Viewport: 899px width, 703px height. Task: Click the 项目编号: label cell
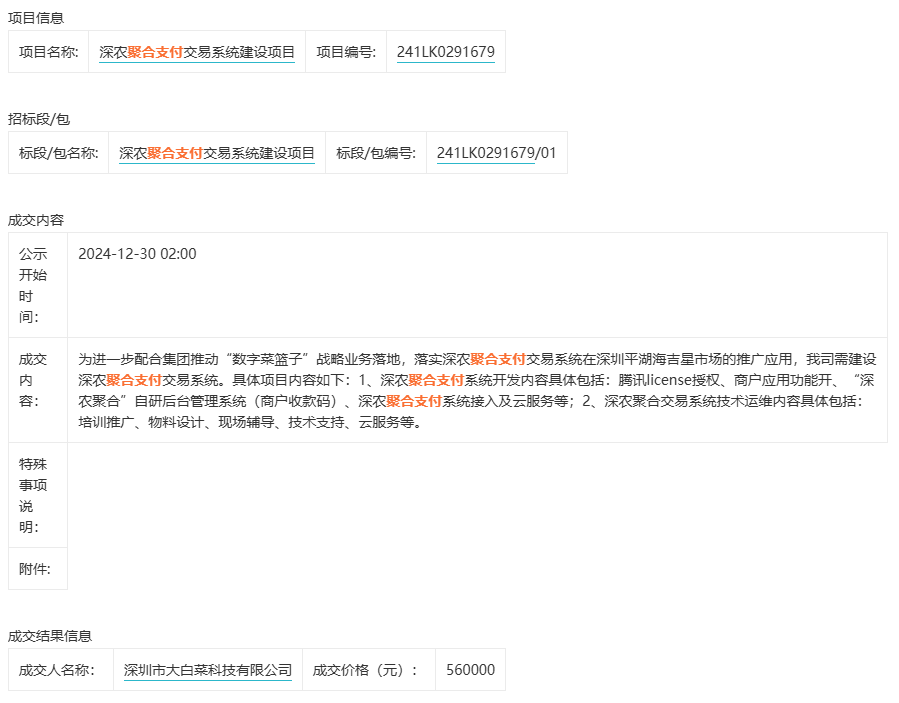pyautogui.click(x=346, y=52)
